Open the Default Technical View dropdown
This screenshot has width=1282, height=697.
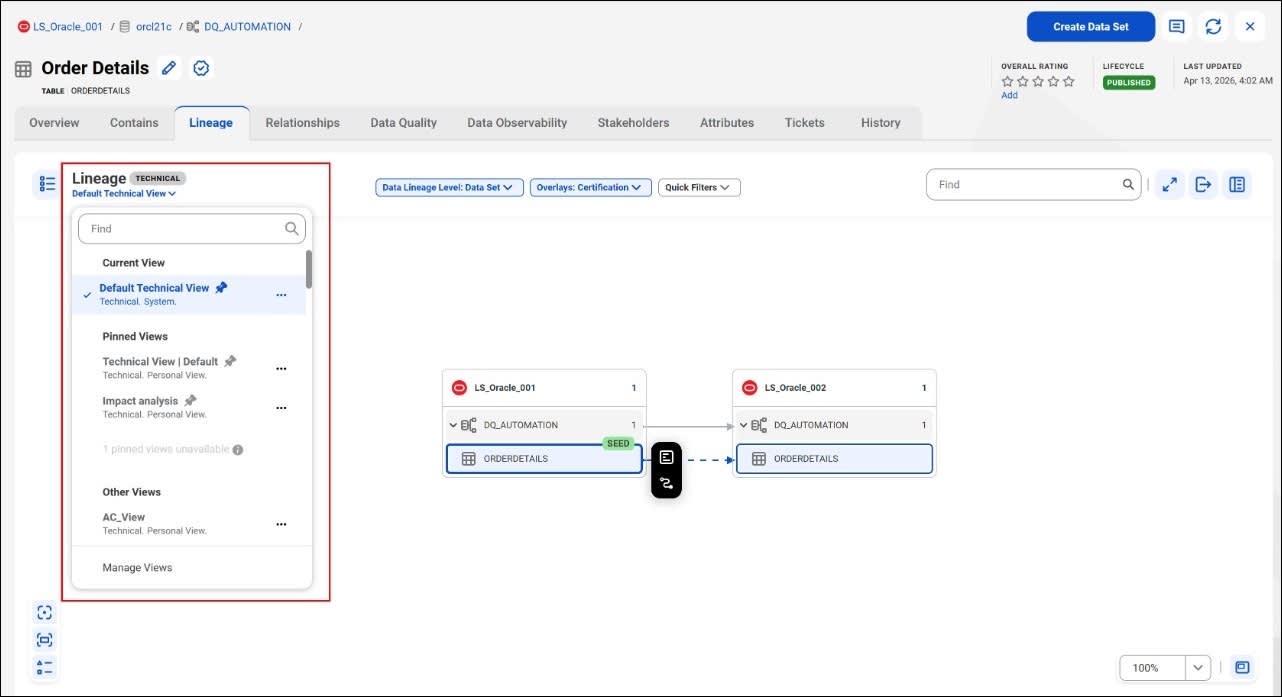[x=124, y=194]
